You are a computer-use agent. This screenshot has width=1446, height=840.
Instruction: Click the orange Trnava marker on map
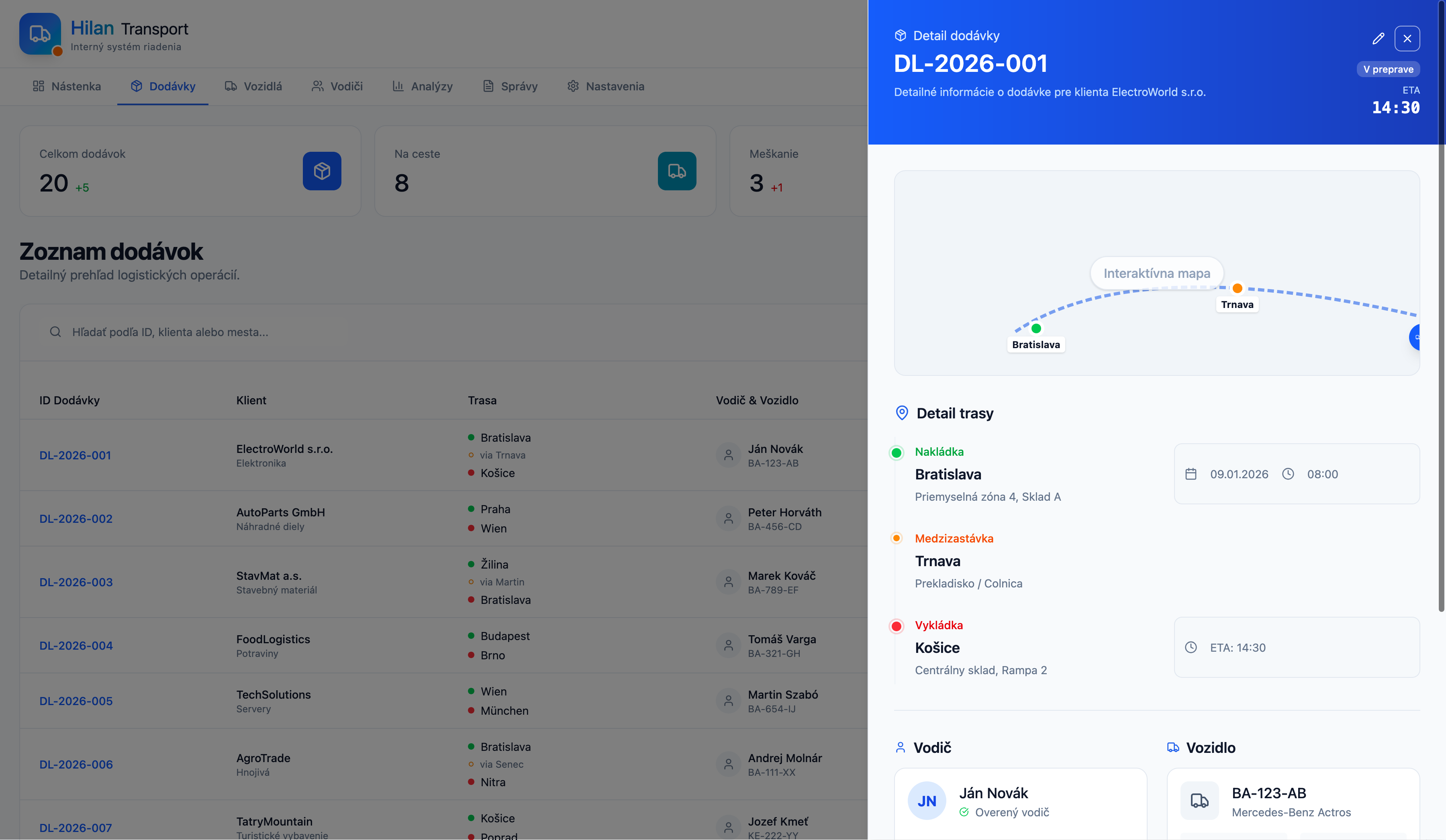pos(1237,288)
